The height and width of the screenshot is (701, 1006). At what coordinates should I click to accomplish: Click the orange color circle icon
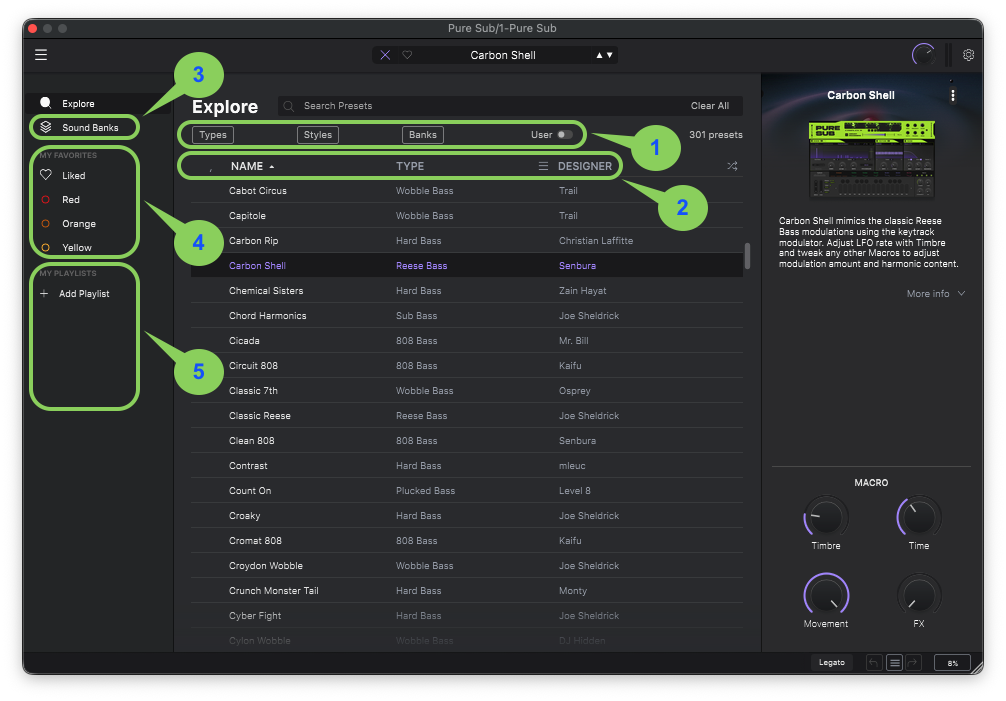coord(46,224)
